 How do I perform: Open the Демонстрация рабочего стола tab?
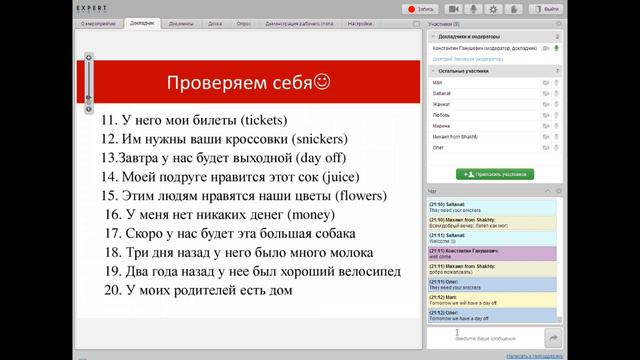pyautogui.click(x=299, y=24)
